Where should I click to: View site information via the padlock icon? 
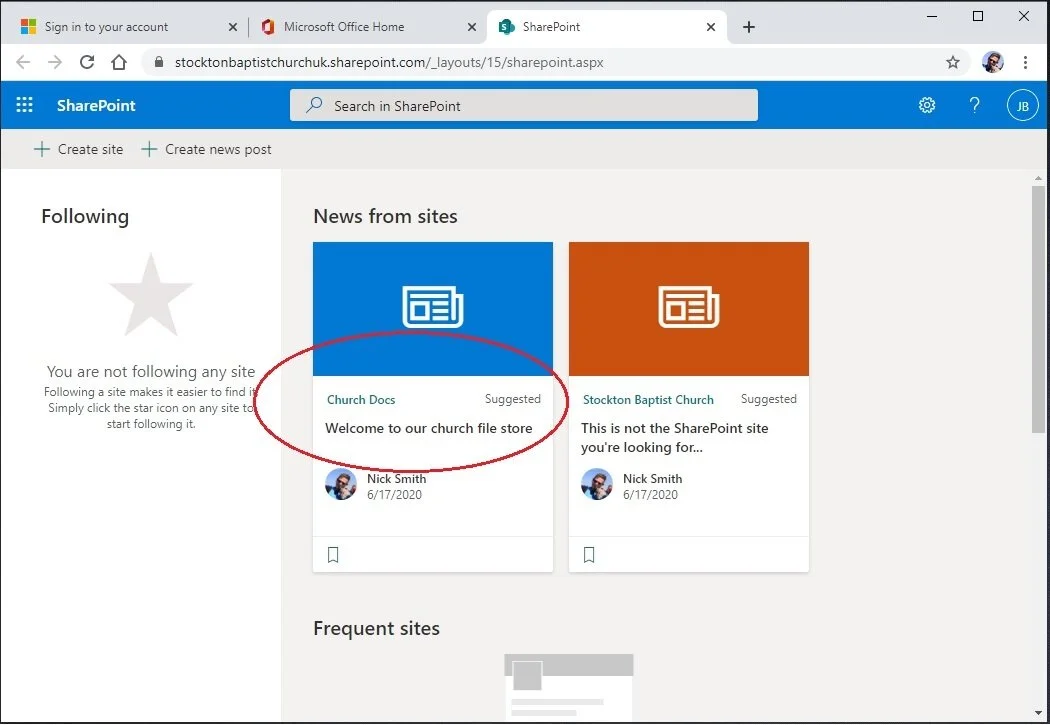click(159, 62)
